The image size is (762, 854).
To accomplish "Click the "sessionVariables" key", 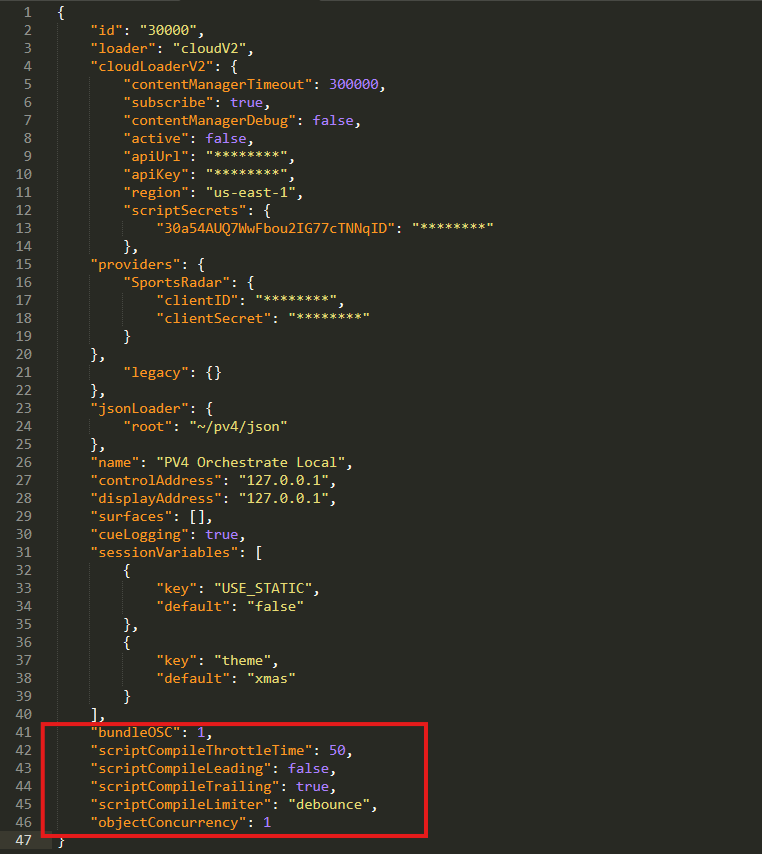I will pos(164,553).
